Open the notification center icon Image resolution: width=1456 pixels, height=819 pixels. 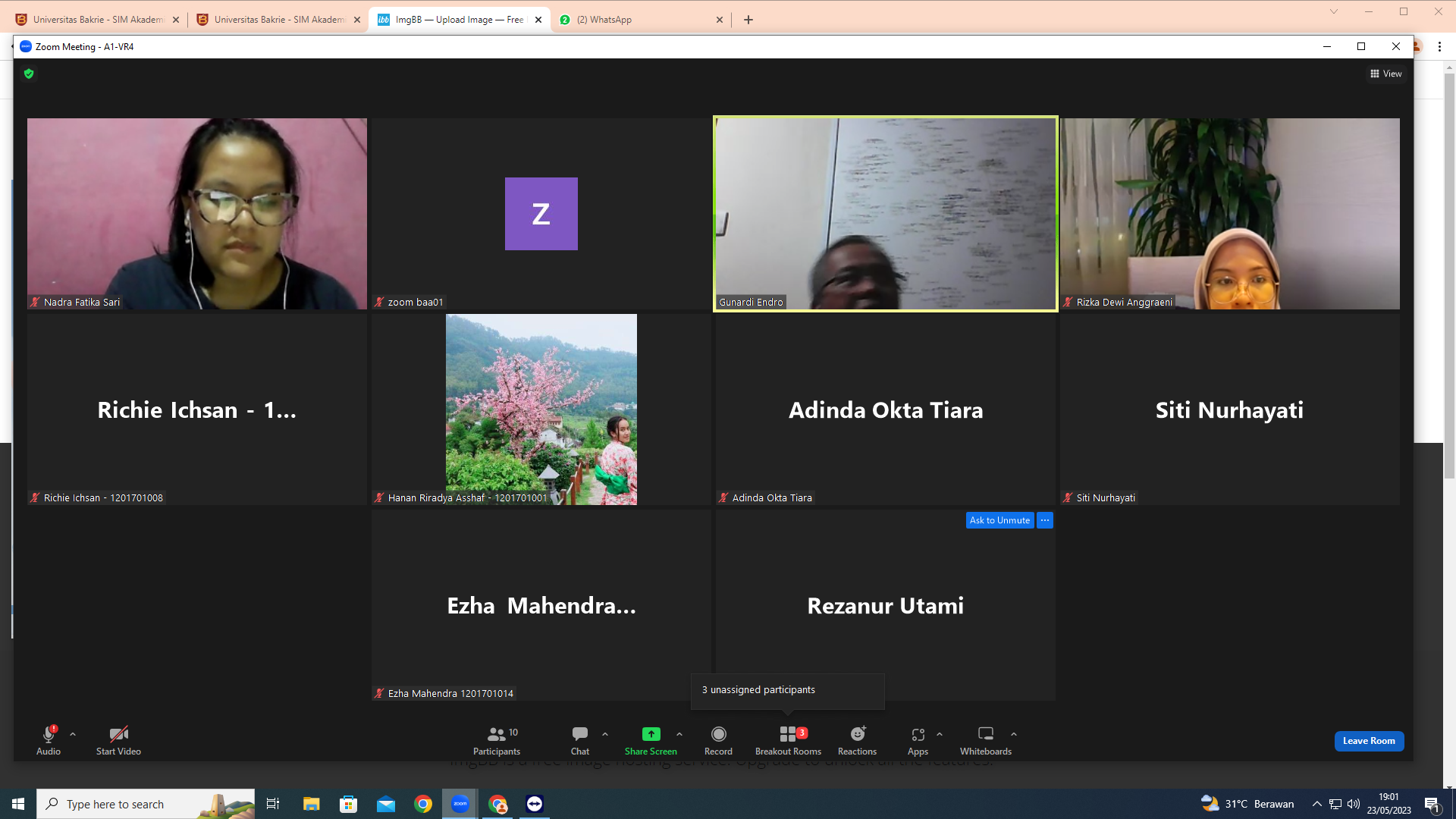click(1432, 804)
